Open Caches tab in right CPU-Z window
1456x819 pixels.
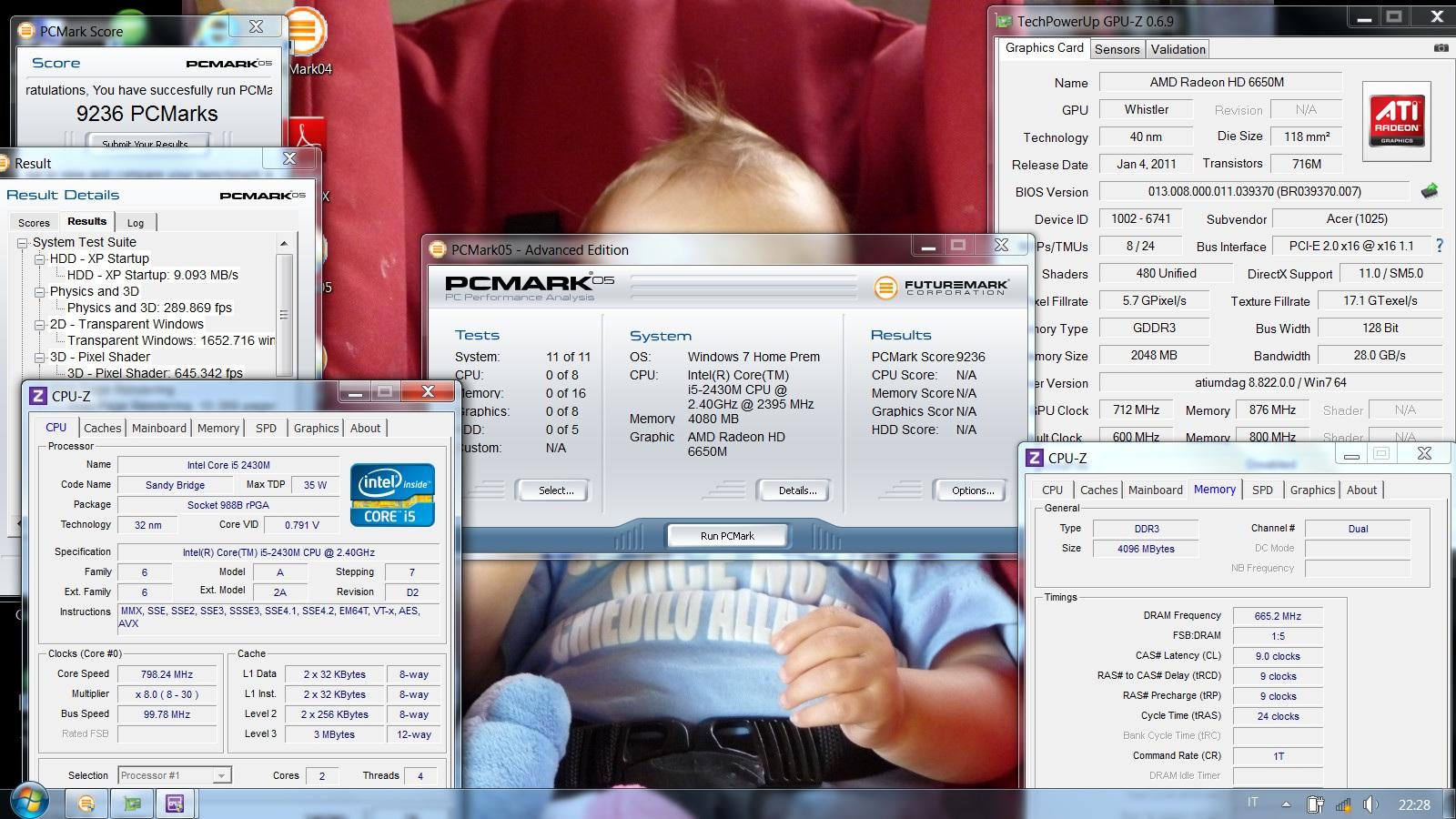(1098, 490)
